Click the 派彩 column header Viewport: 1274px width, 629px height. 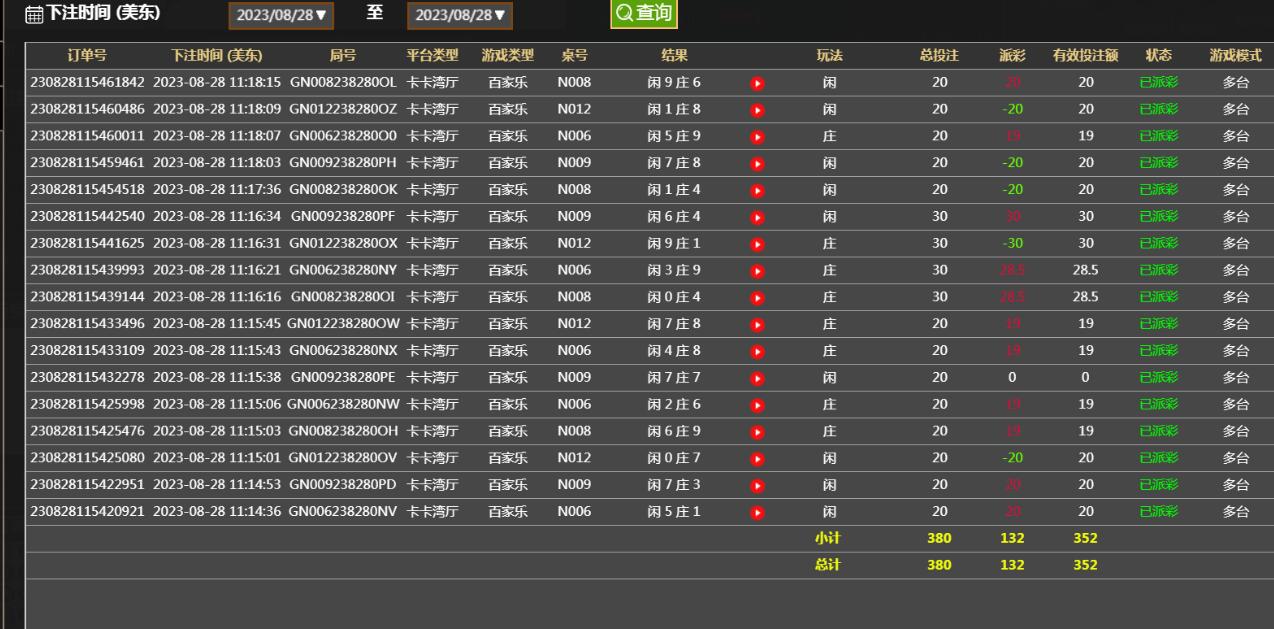(1012, 56)
